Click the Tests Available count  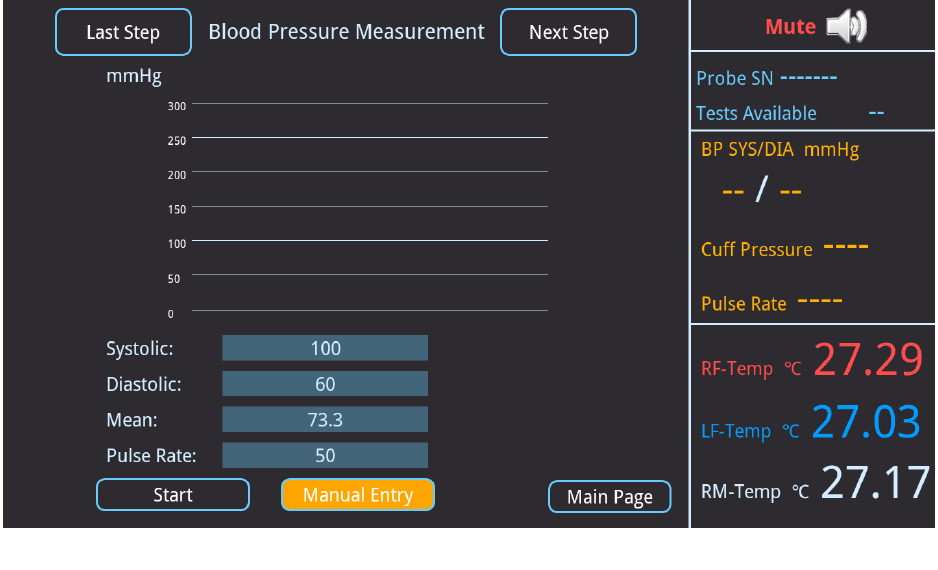[x=876, y=113]
